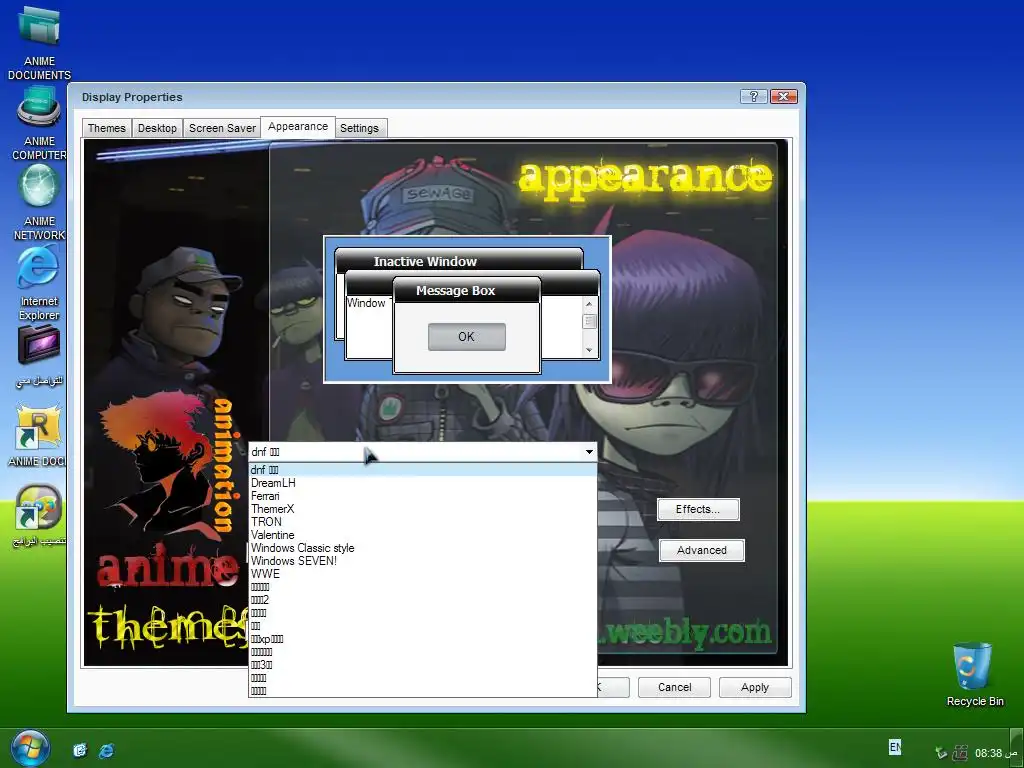1024x768 pixels.
Task: Select Valentine from the style list
Action: [423, 535]
